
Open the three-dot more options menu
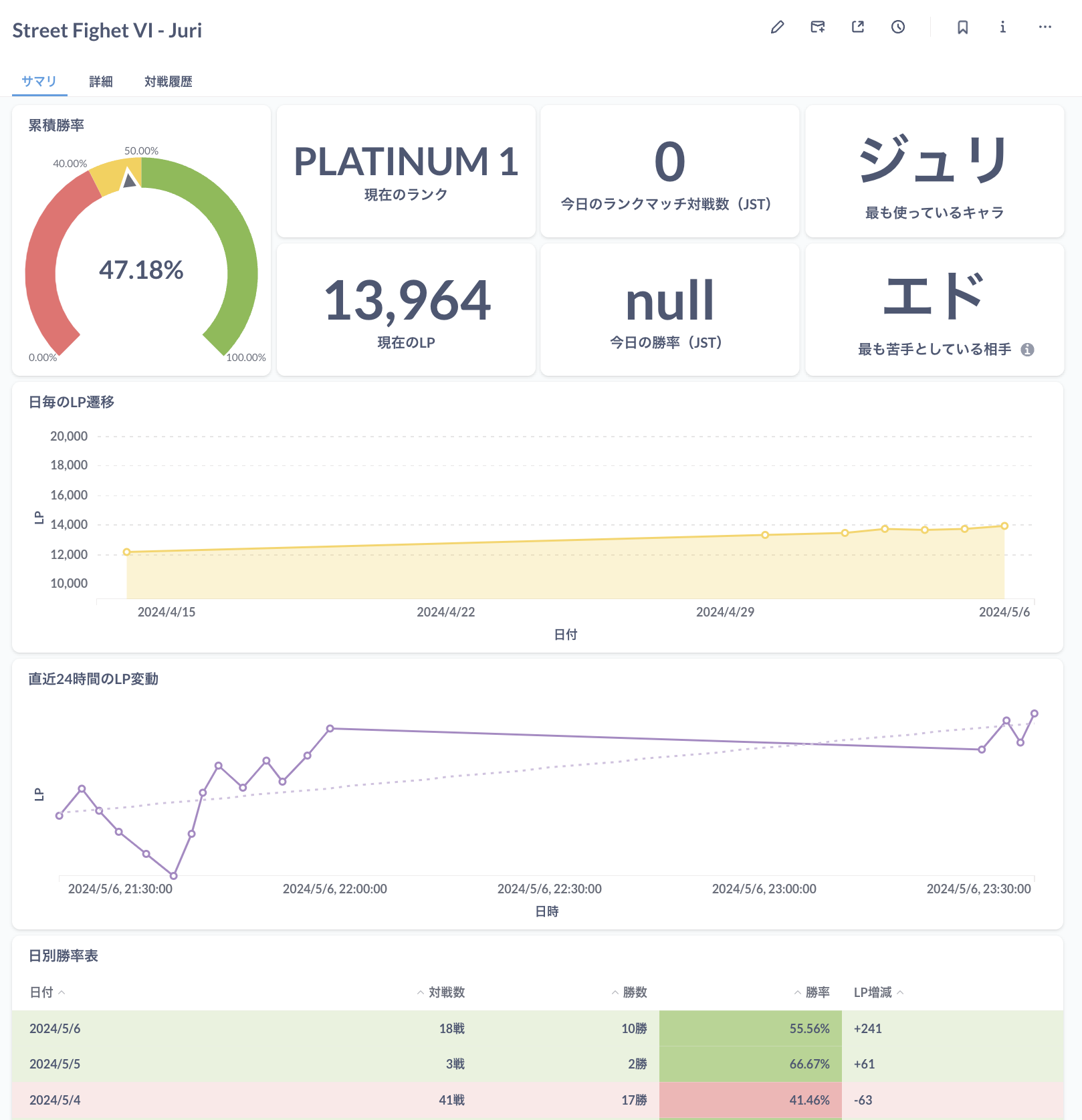click(x=1045, y=27)
